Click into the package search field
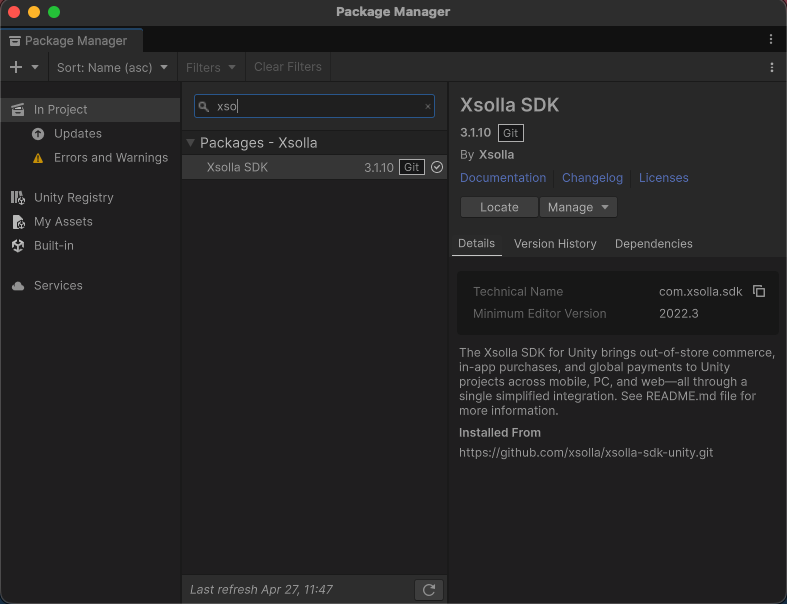This screenshot has width=787, height=604. (314, 106)
